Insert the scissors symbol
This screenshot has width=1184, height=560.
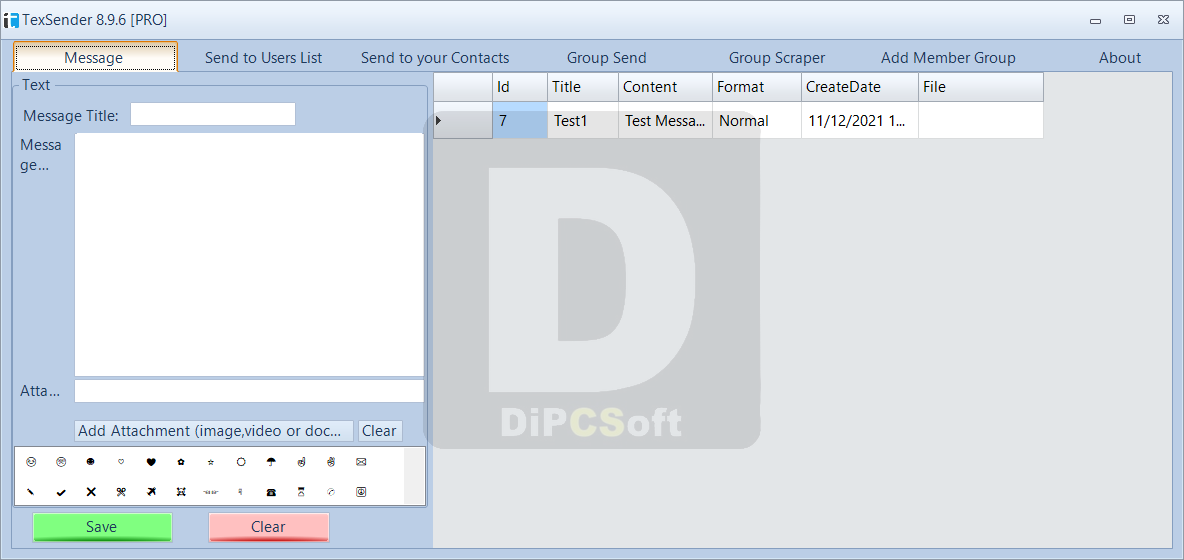click(x=121, y=491)
